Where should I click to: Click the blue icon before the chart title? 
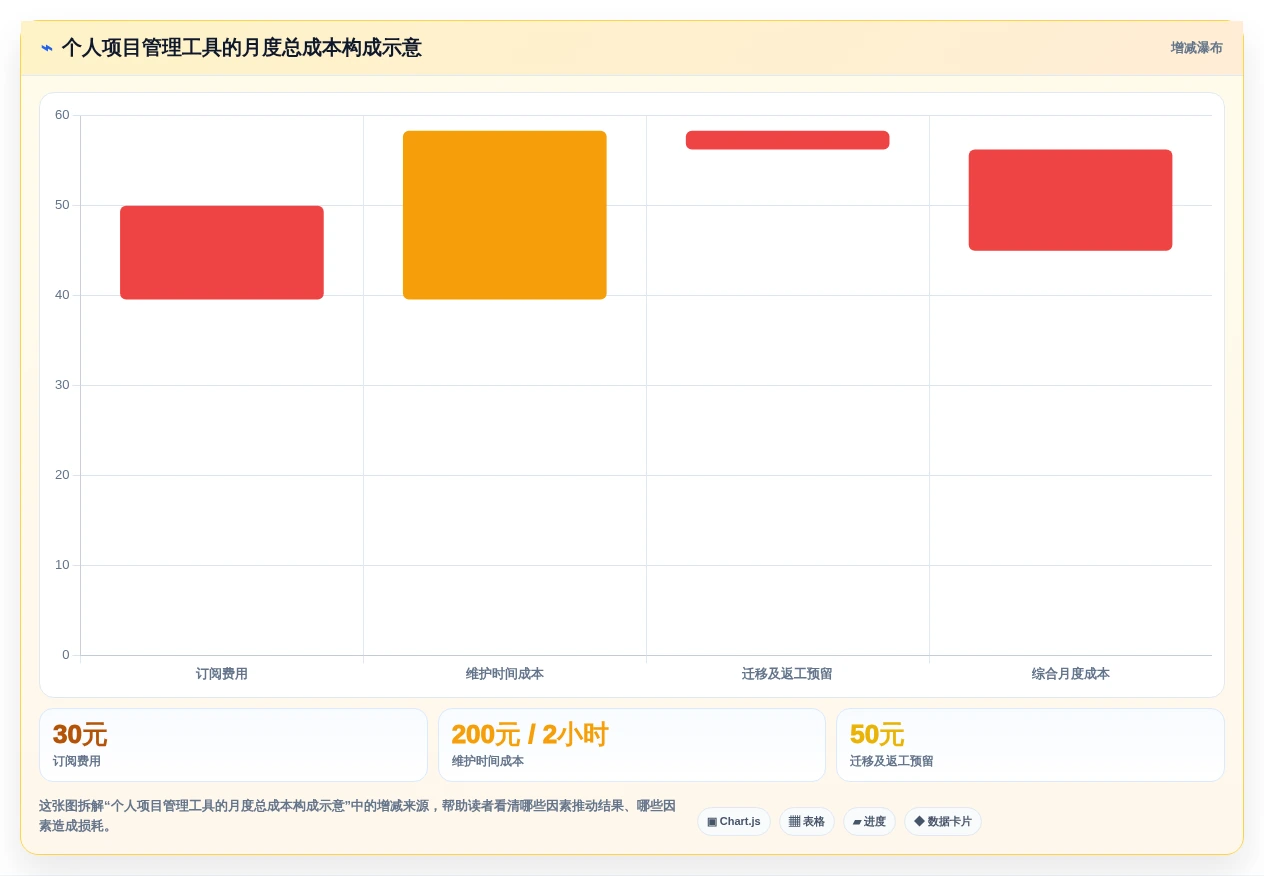(47, 48)
